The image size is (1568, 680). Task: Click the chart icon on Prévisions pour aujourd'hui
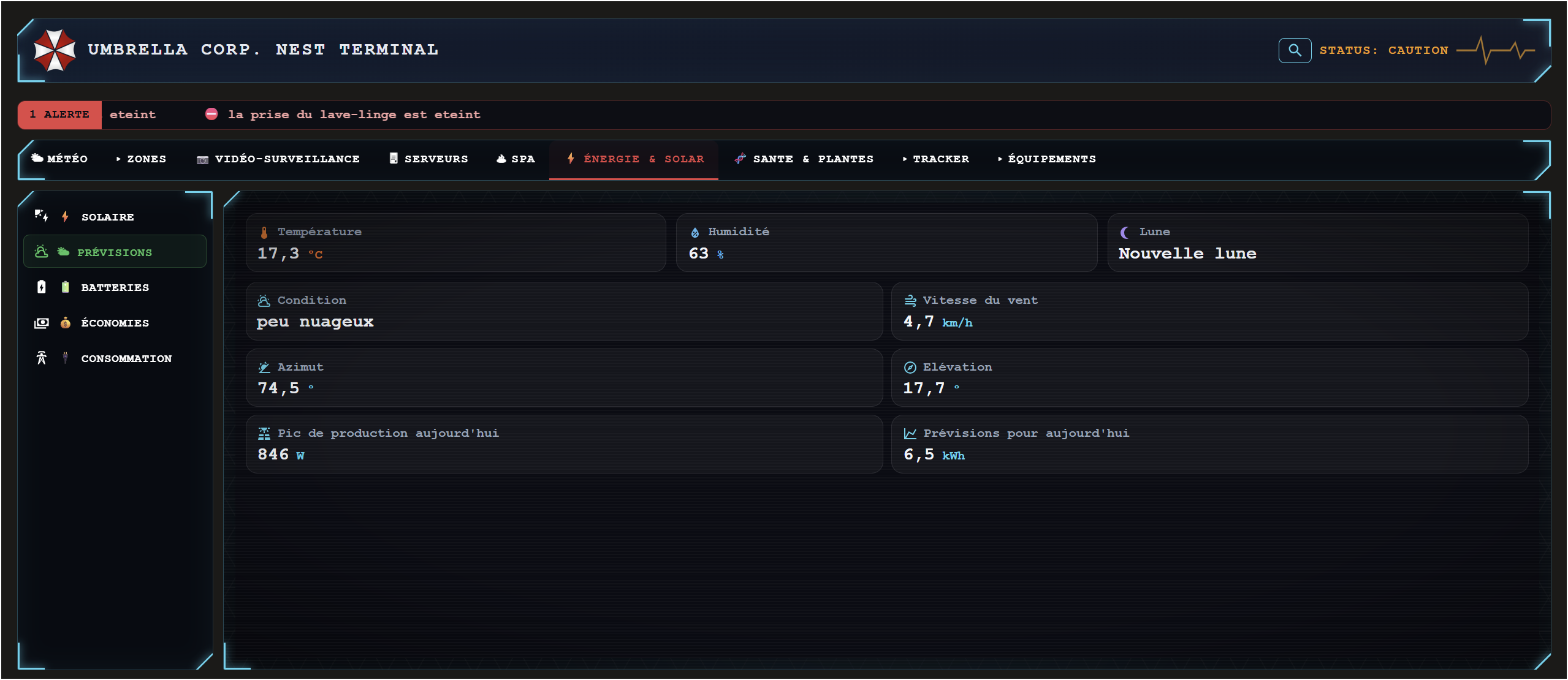tap(910, 434)
